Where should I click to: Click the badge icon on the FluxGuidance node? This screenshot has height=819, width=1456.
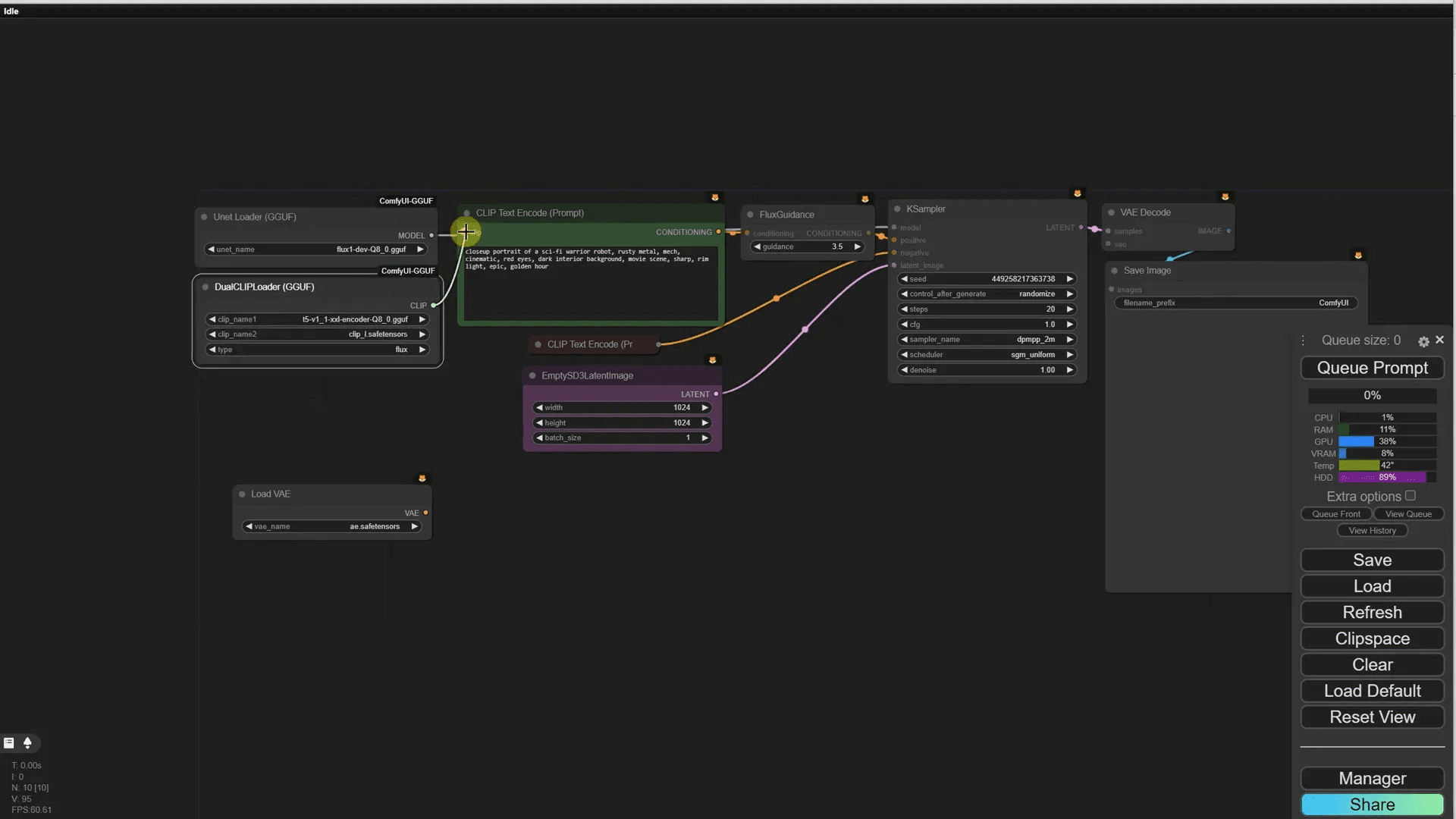pyautogui.click(x=864, y=199)
